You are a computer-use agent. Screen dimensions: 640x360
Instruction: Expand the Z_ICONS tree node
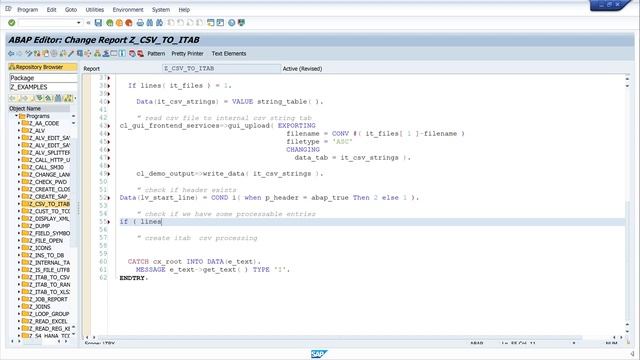click(19, 248)
